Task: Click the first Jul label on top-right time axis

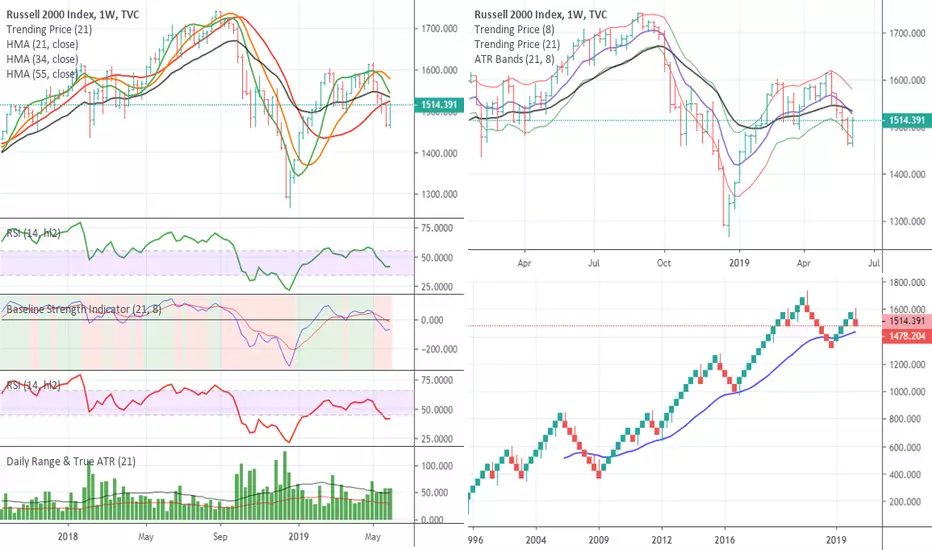Action: [593, 263]
